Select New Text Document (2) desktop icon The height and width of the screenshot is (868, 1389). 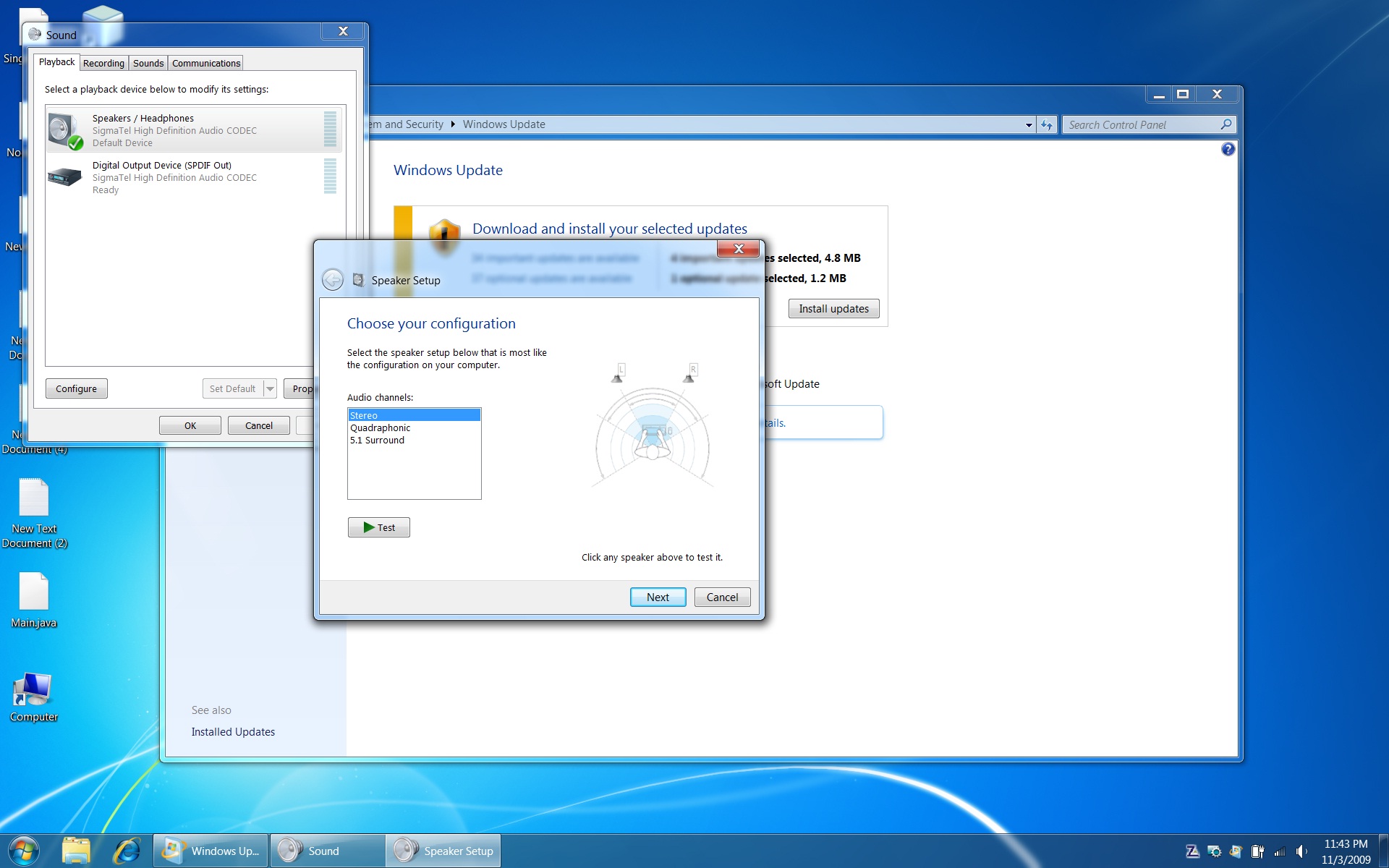[x=33, y=513]
